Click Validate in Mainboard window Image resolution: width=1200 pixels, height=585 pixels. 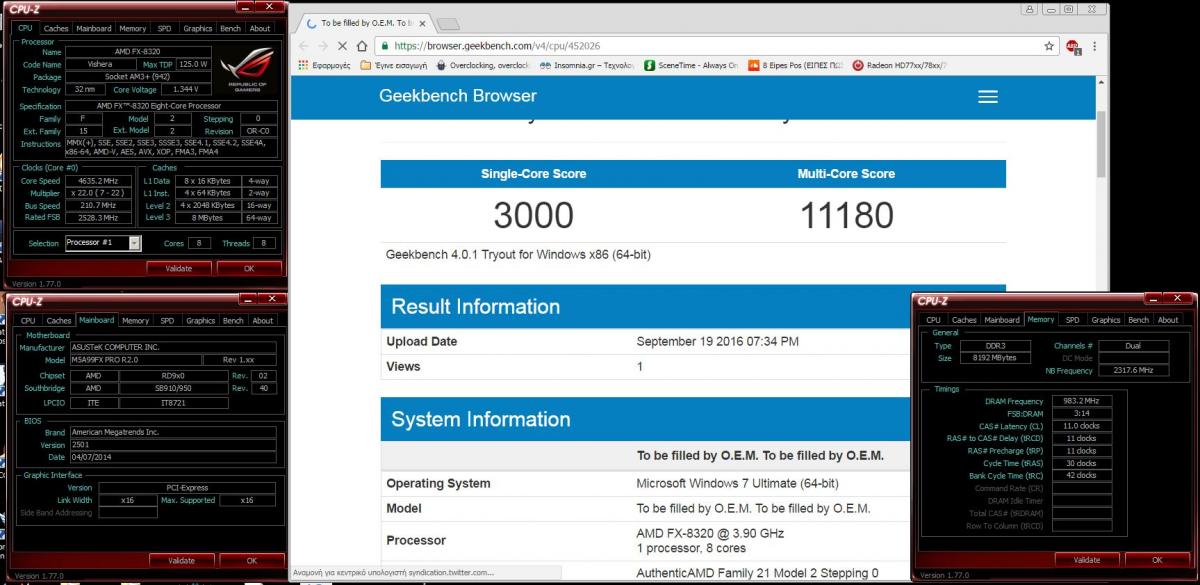[182, 560]
